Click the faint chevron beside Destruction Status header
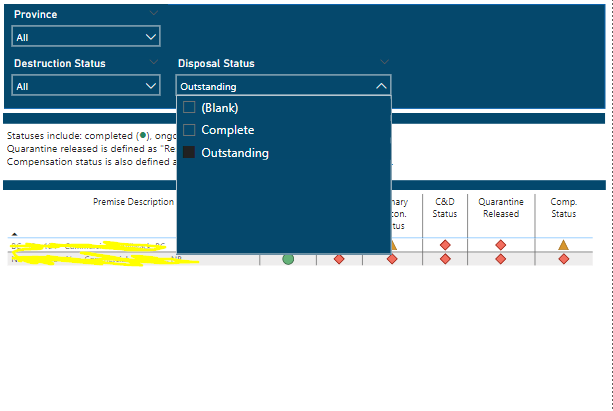The height and width of the screenshot is (411, 613). click(x=154, y=62)
